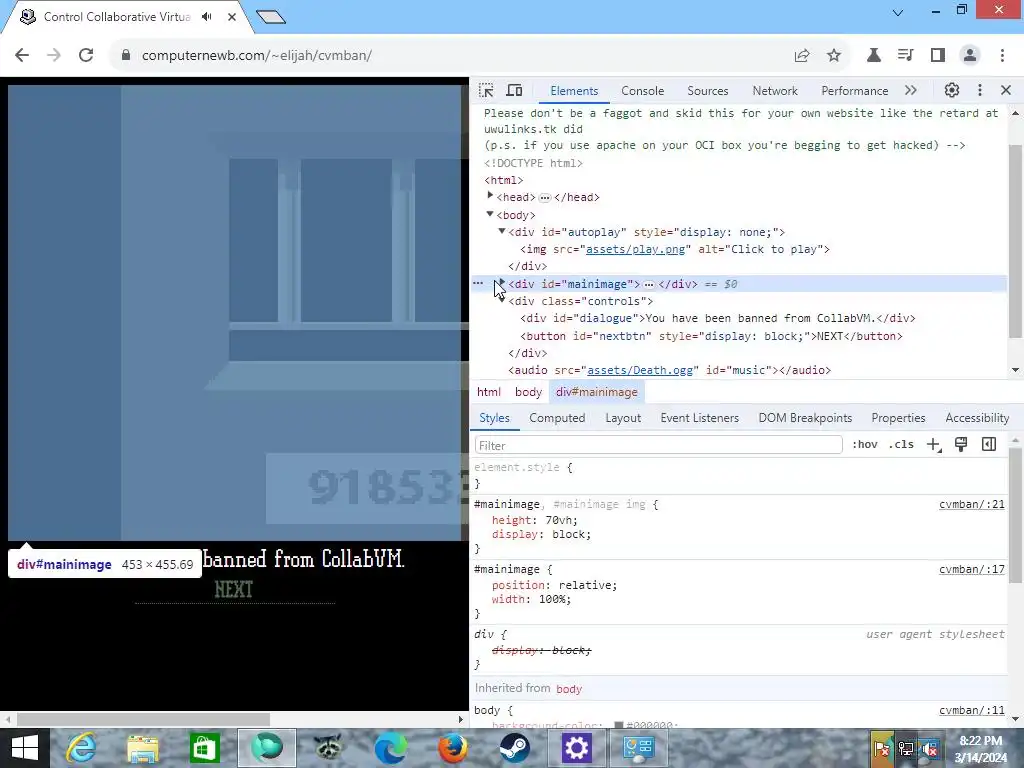
Task: Open cvmban/:21 stylesheet link
Action: [972, 504]
